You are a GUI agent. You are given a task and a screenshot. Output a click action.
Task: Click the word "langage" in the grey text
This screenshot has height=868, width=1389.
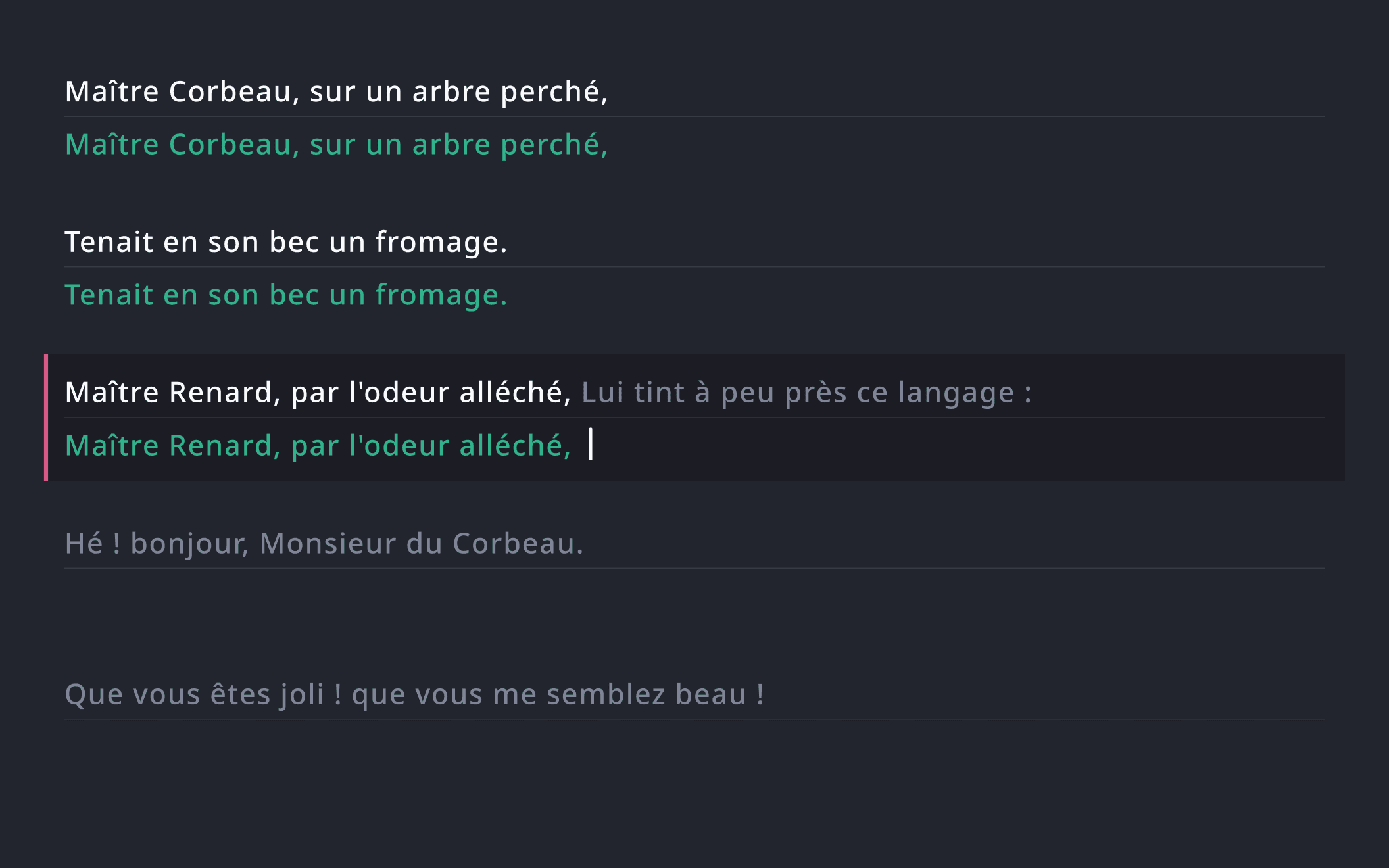(x=956, y=393)
